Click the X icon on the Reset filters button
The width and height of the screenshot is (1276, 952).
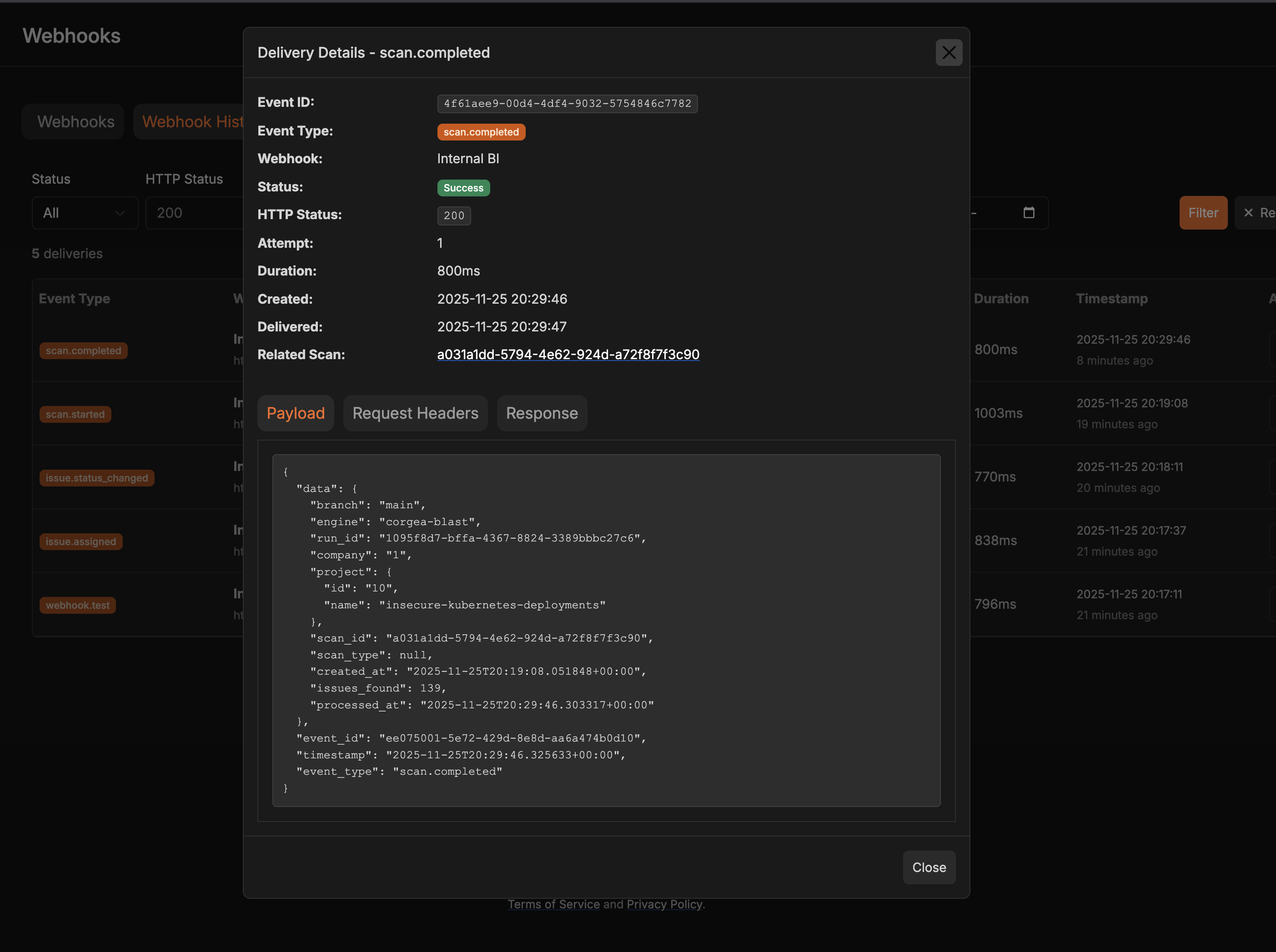1248,213
